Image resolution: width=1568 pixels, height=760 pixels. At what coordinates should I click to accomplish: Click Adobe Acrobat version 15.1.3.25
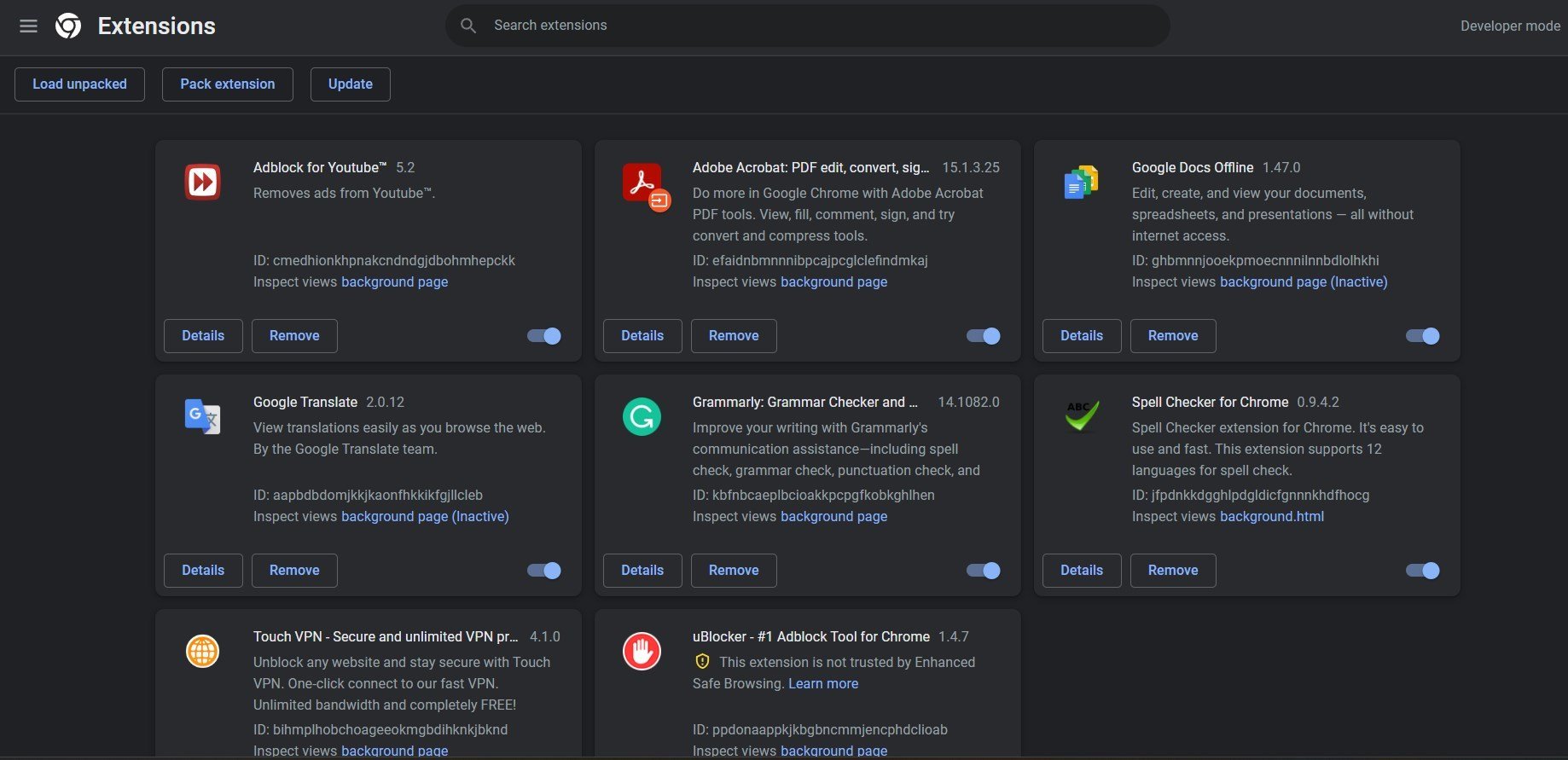click(x=971, y=168)
